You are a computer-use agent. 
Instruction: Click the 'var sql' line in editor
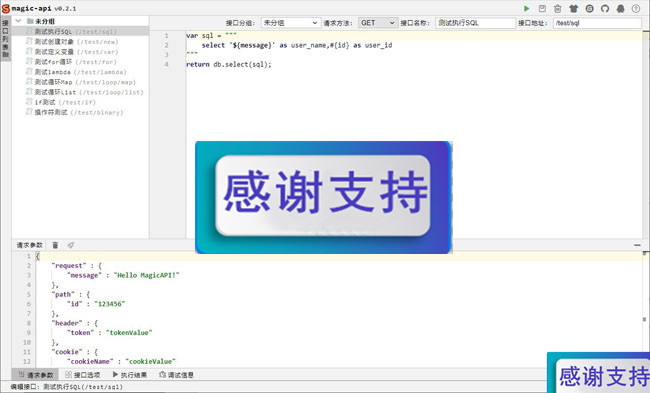(x=211, y=36)
